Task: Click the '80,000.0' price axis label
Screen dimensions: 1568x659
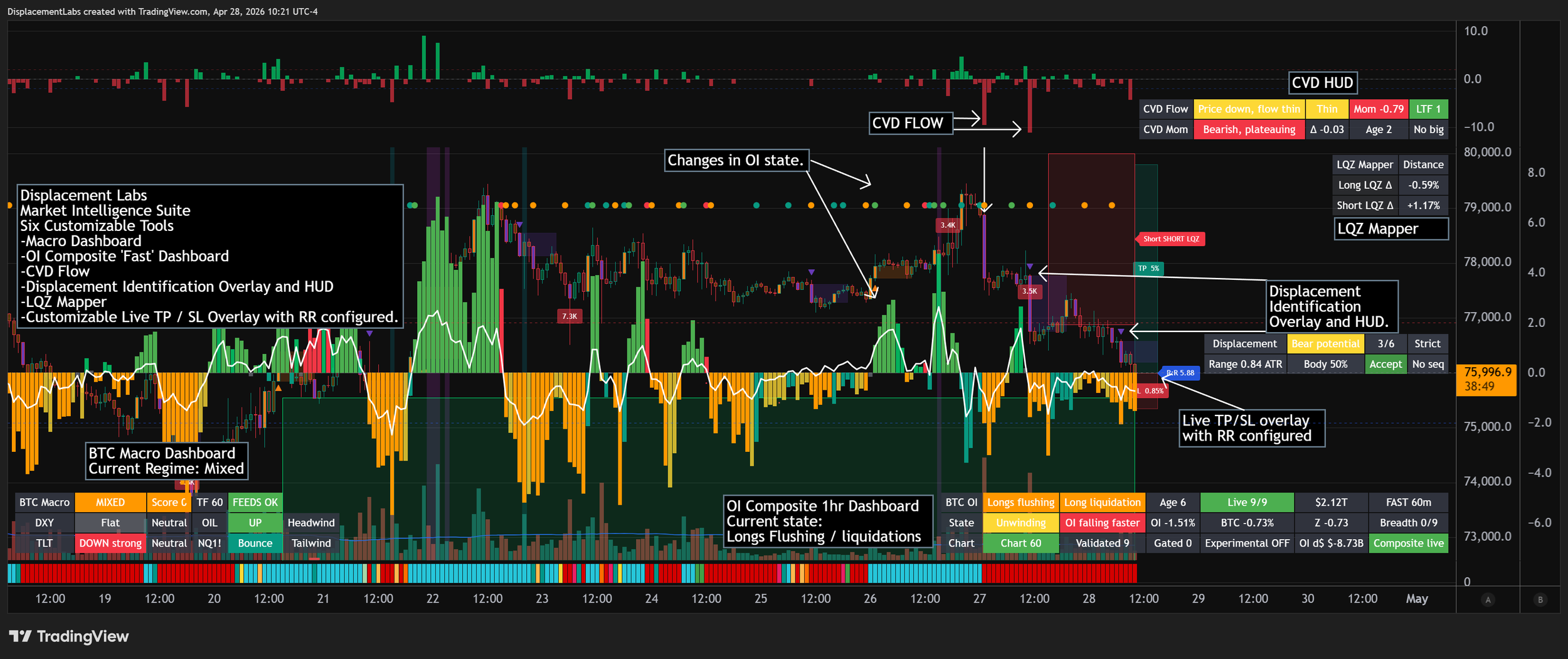Action: click(1487, 152)
